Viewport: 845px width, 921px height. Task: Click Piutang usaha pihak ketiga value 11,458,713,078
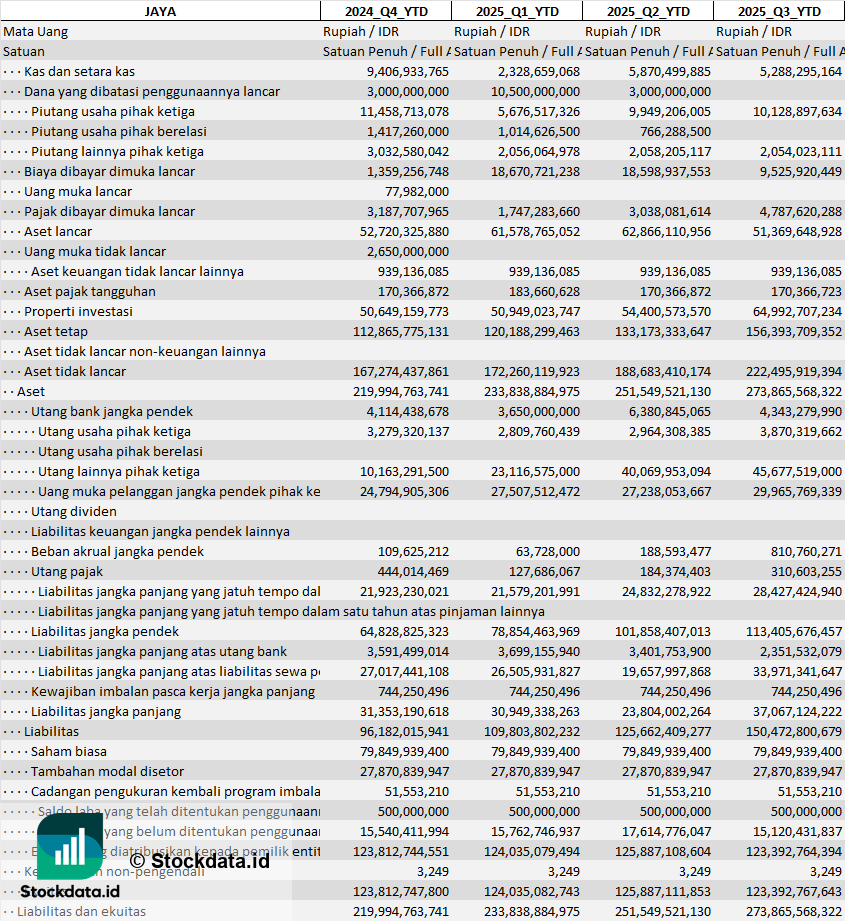[x=405, y=112]
